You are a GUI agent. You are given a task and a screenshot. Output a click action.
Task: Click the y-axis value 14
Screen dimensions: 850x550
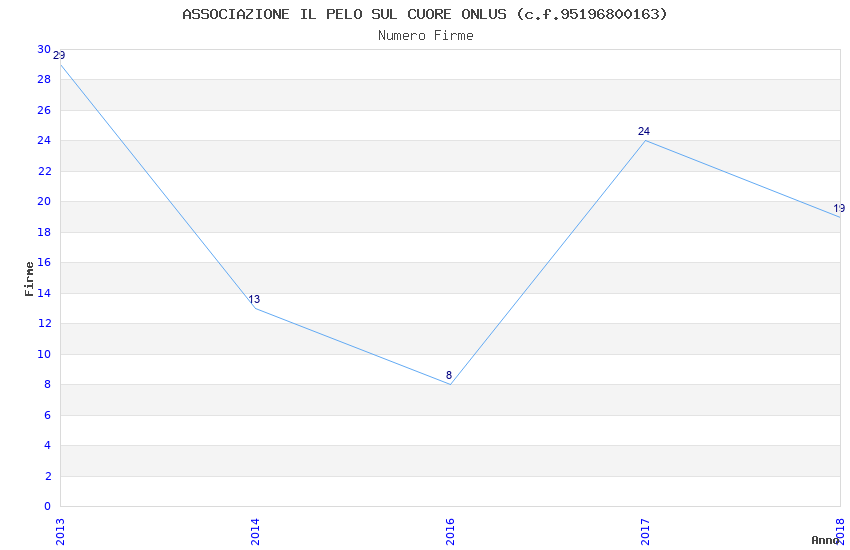pos(44,293)
